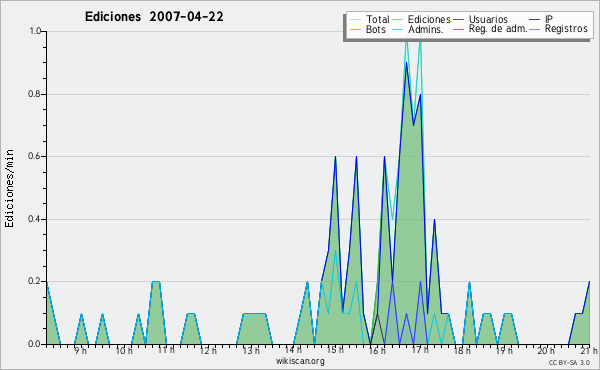The width and height of the screenshot is (600, 370).
Task: Click the 12 h time axis label
Action: point(208,350)
